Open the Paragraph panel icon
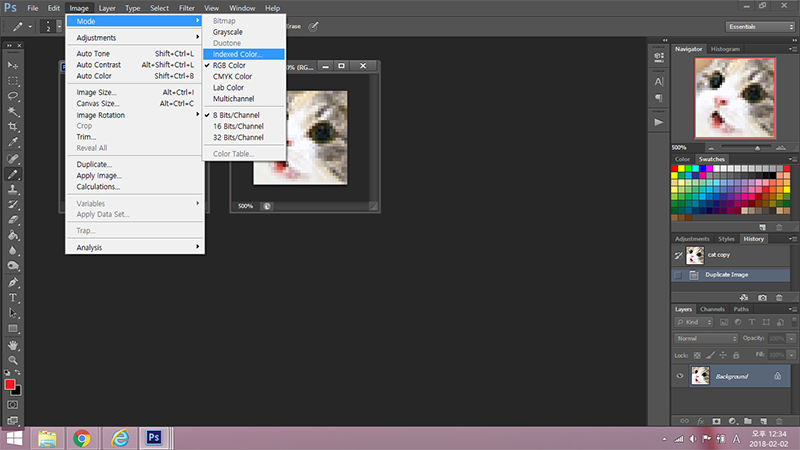The image size is (800, 450). point(659,97)
